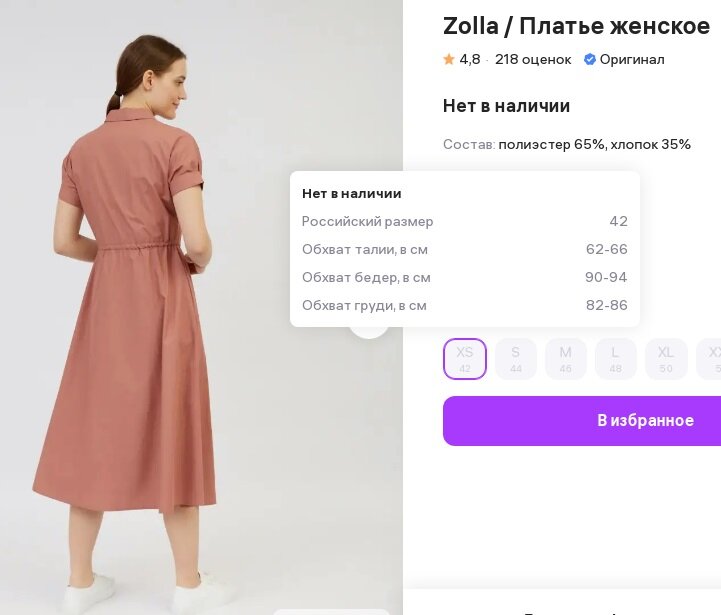Image resolution: width=721 pixels, height=615 pixels.
Task: Click the blue verified Оригинал badge icon
Action: click(590, 60)
